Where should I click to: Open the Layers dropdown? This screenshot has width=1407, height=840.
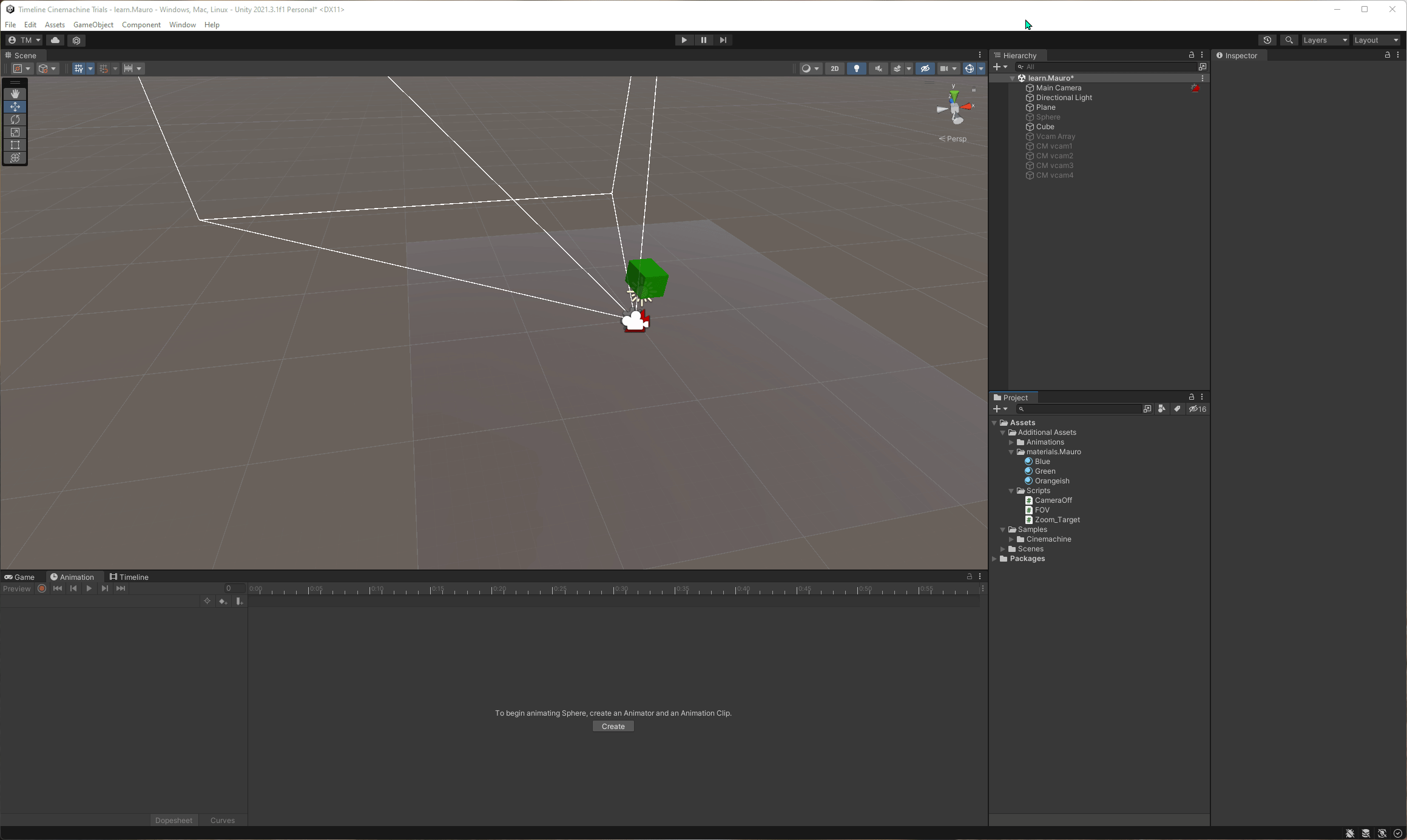coord(1324,40)
